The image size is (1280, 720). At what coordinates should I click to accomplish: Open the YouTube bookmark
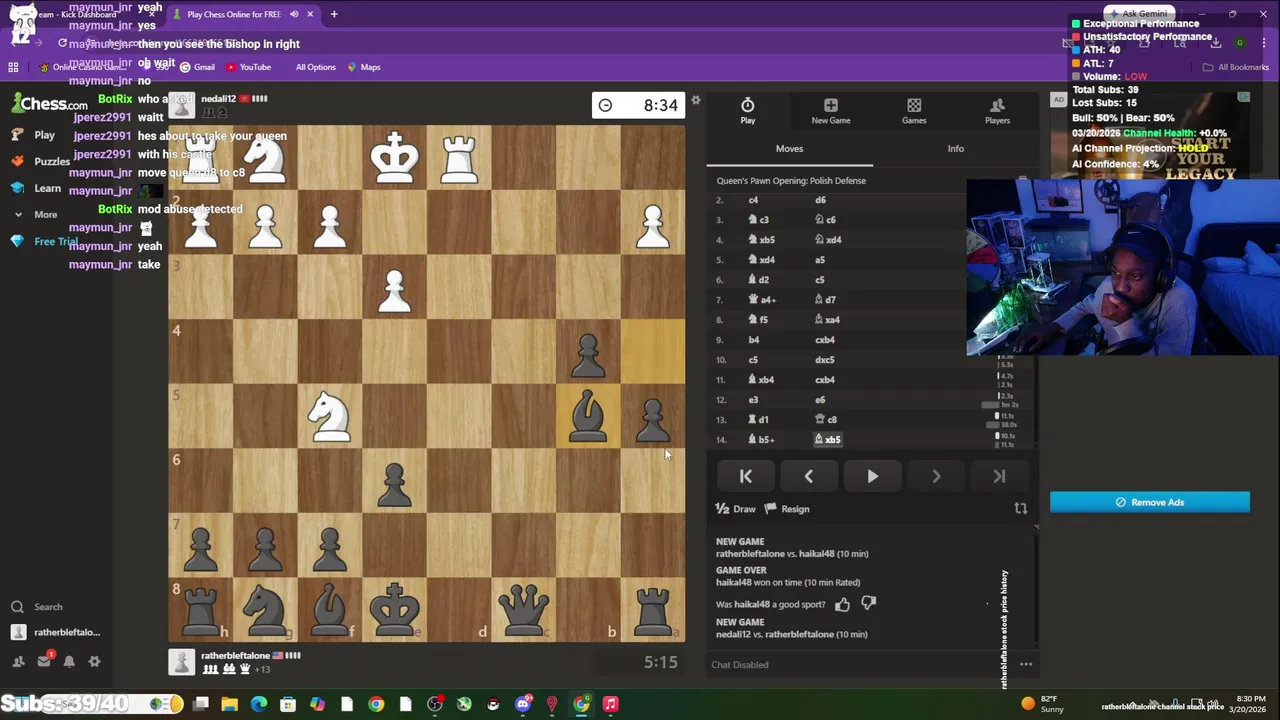tap(249, 67)
